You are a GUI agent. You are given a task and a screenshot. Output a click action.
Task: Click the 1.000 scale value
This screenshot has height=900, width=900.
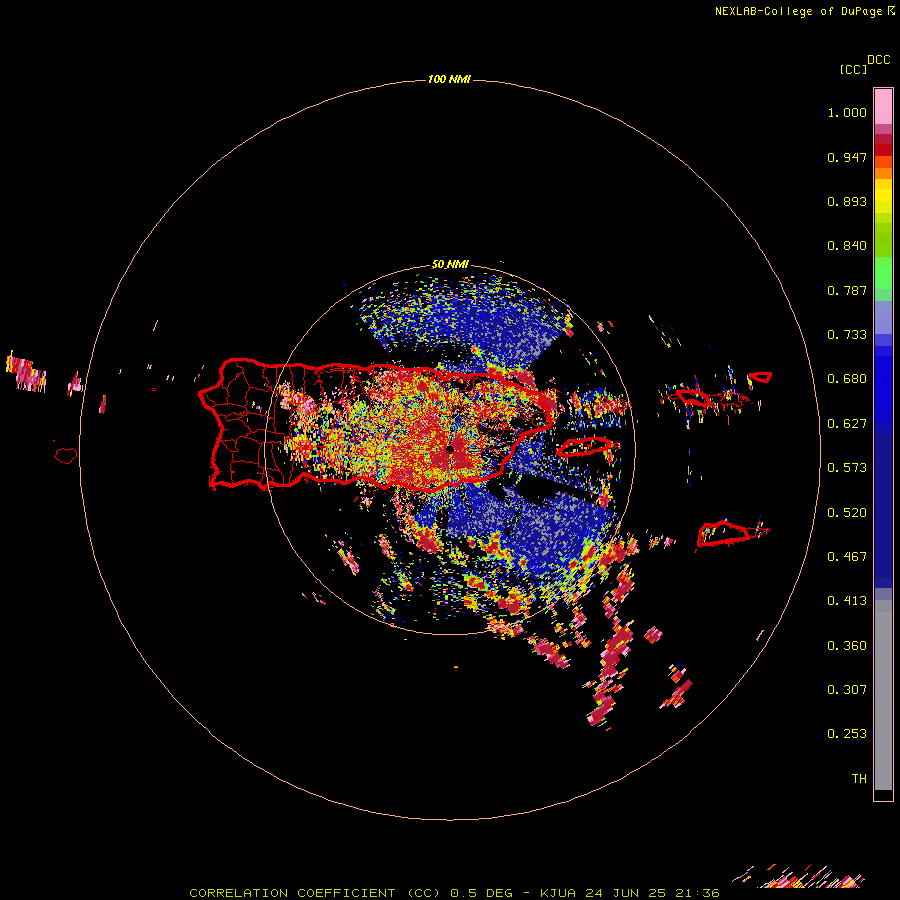pos(847,112)
